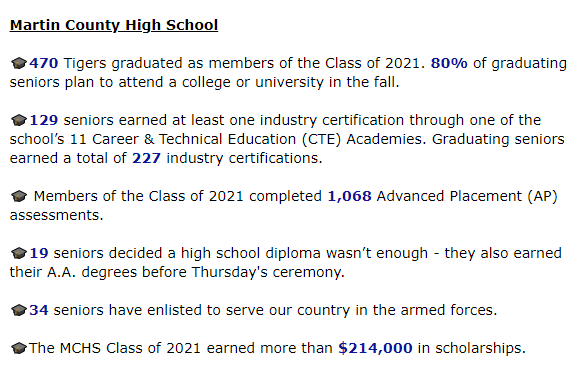Click graduation cap icon beside 470 Tigers
The height and width of the screenshot is (384, 584).
coord(19,63)
